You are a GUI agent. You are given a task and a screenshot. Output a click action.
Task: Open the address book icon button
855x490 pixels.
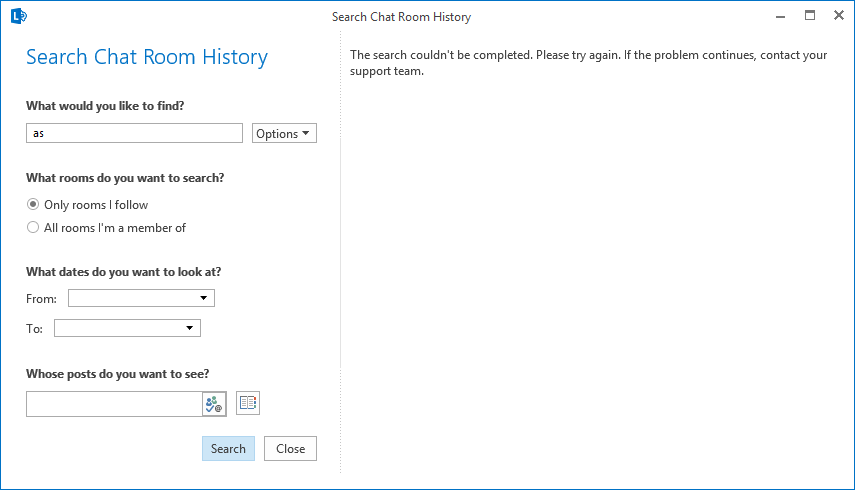pyautogui.click(x=248, y=403)
